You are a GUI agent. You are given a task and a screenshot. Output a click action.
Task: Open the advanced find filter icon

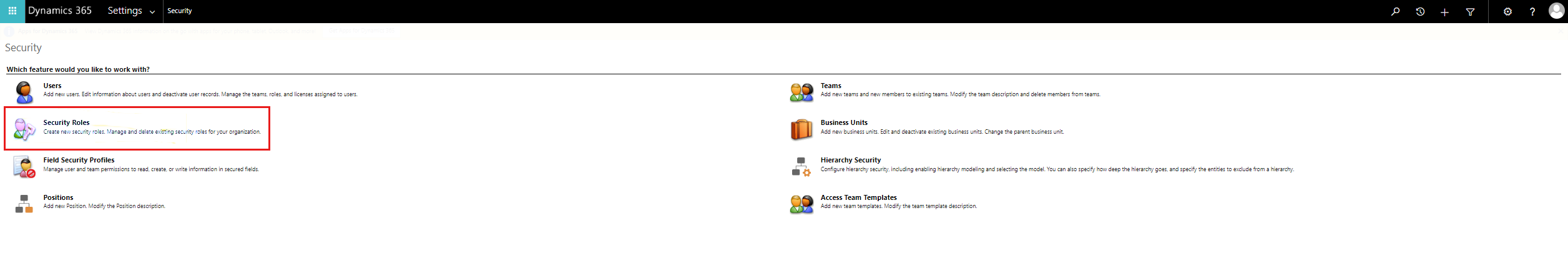[x=1470, y=12]
